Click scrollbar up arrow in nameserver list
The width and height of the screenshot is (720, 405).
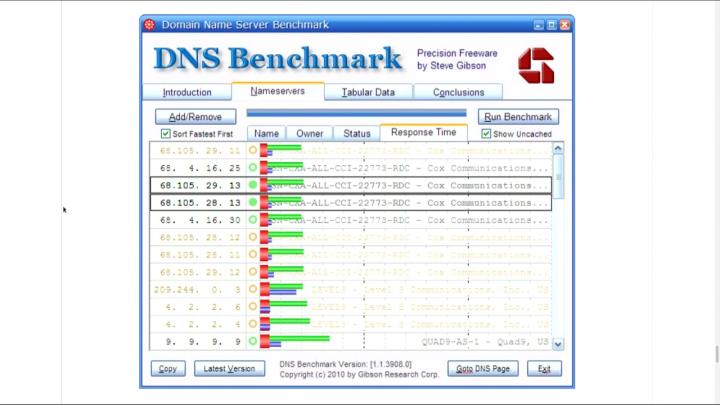pyautogui.click(x=558, y=148)
